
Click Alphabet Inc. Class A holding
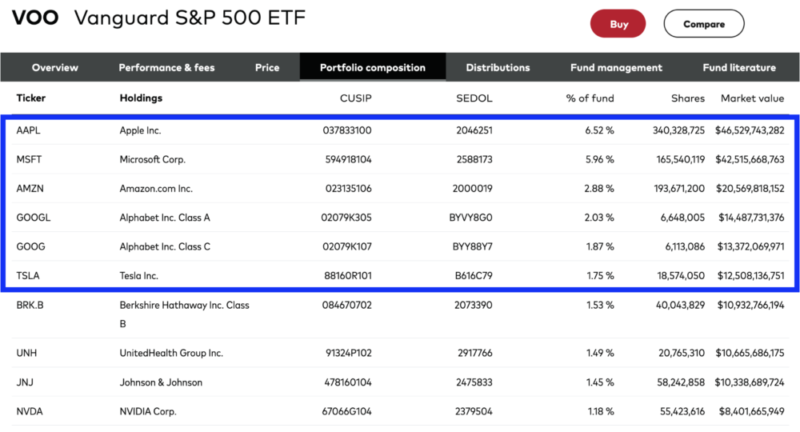165,218
